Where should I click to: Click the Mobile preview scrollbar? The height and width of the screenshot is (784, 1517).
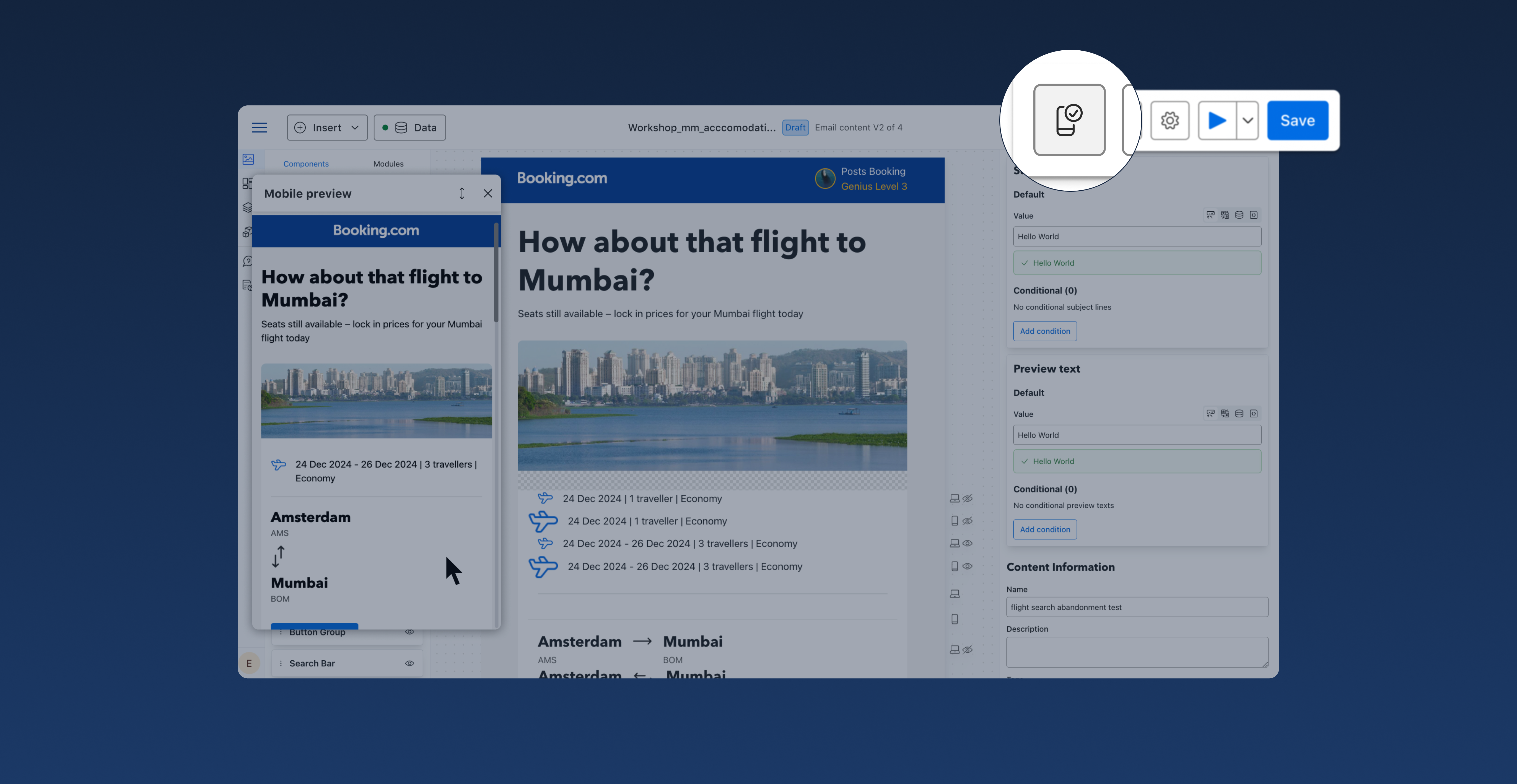click(x=496, y=273)
